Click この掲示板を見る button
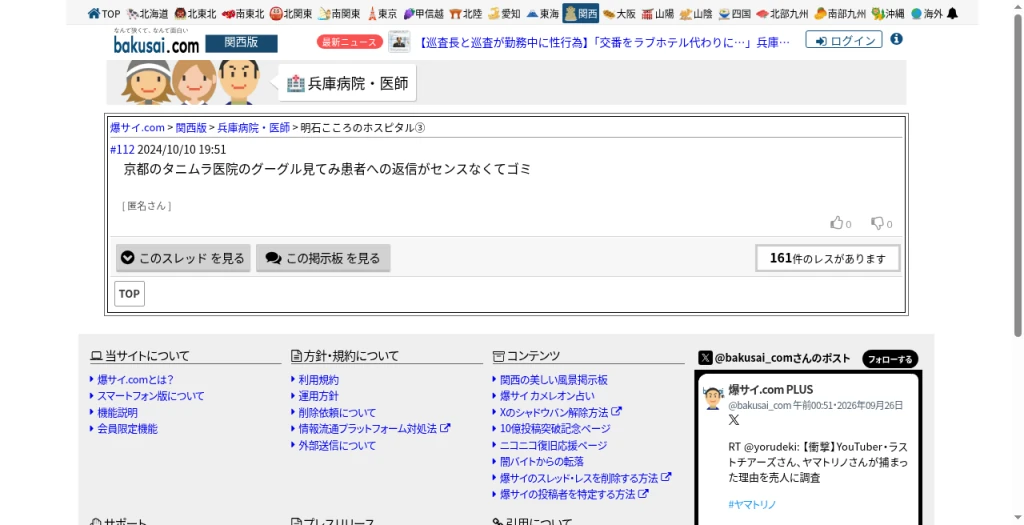This screenshot has width=1024, height=525. point(323,258)
